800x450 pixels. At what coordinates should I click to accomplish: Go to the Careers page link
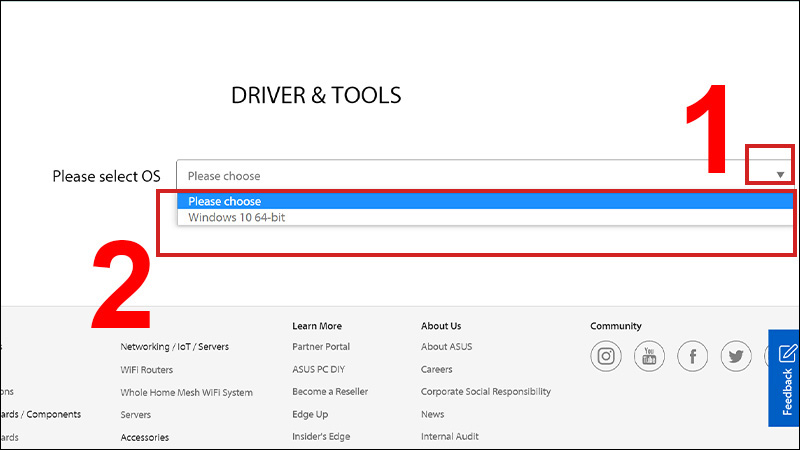437,369
